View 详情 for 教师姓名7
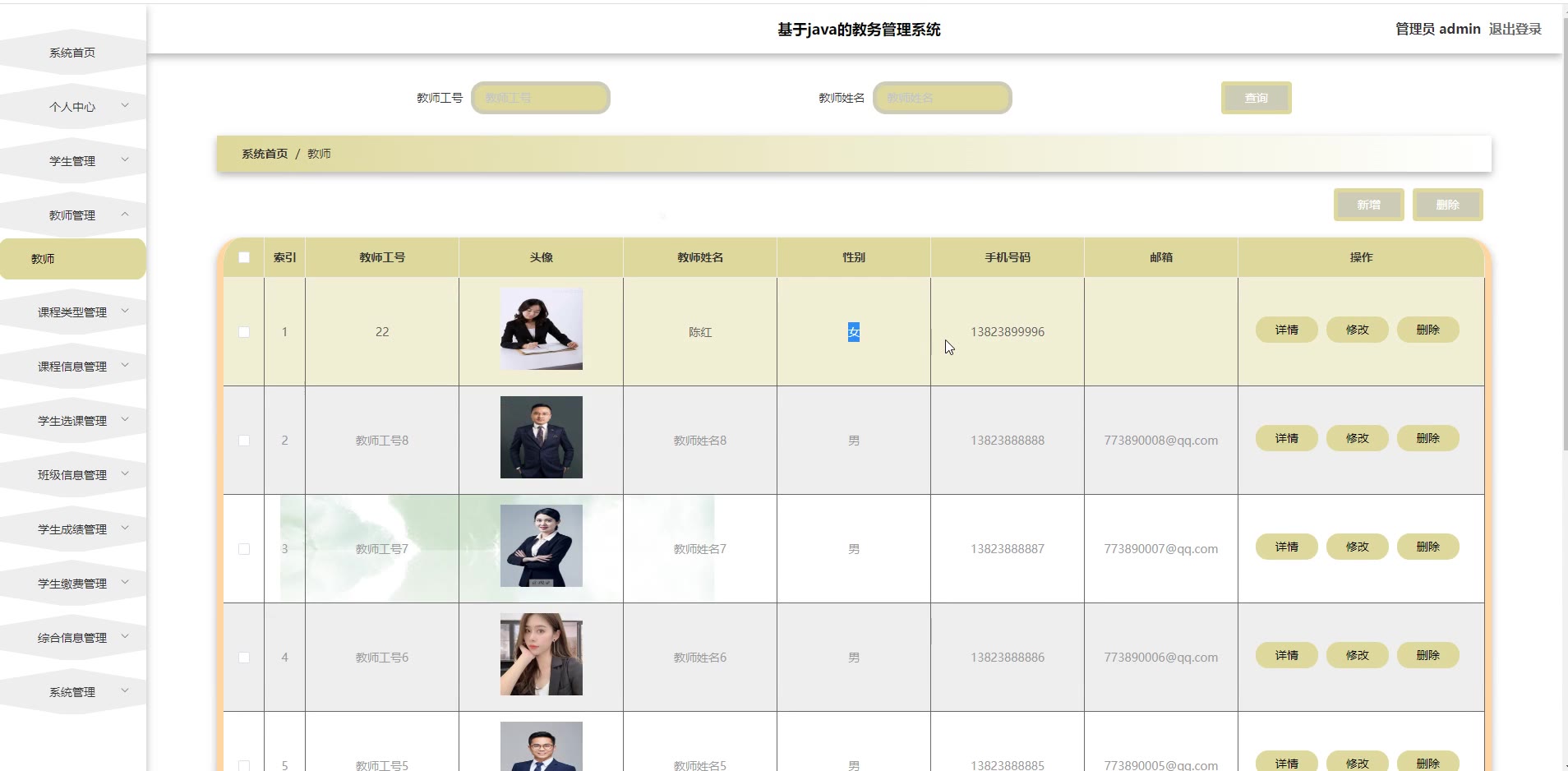Viewport: 1568px width, 771px height. pyautogui.click(x=1287, y=547)
